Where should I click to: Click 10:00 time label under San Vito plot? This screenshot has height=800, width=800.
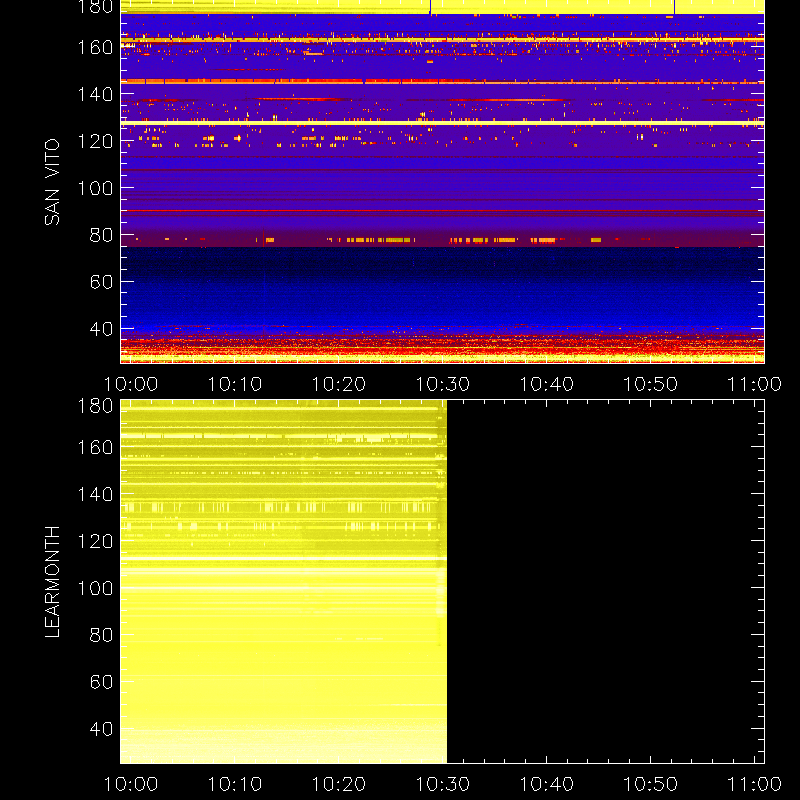[131, 384]
